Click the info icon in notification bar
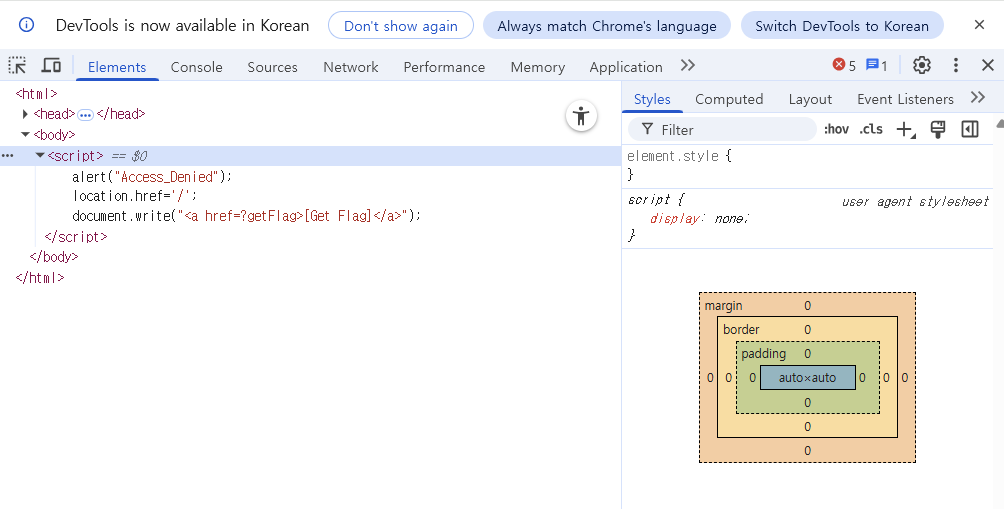This screenshot has width=1004, height=509. [26, 25]
